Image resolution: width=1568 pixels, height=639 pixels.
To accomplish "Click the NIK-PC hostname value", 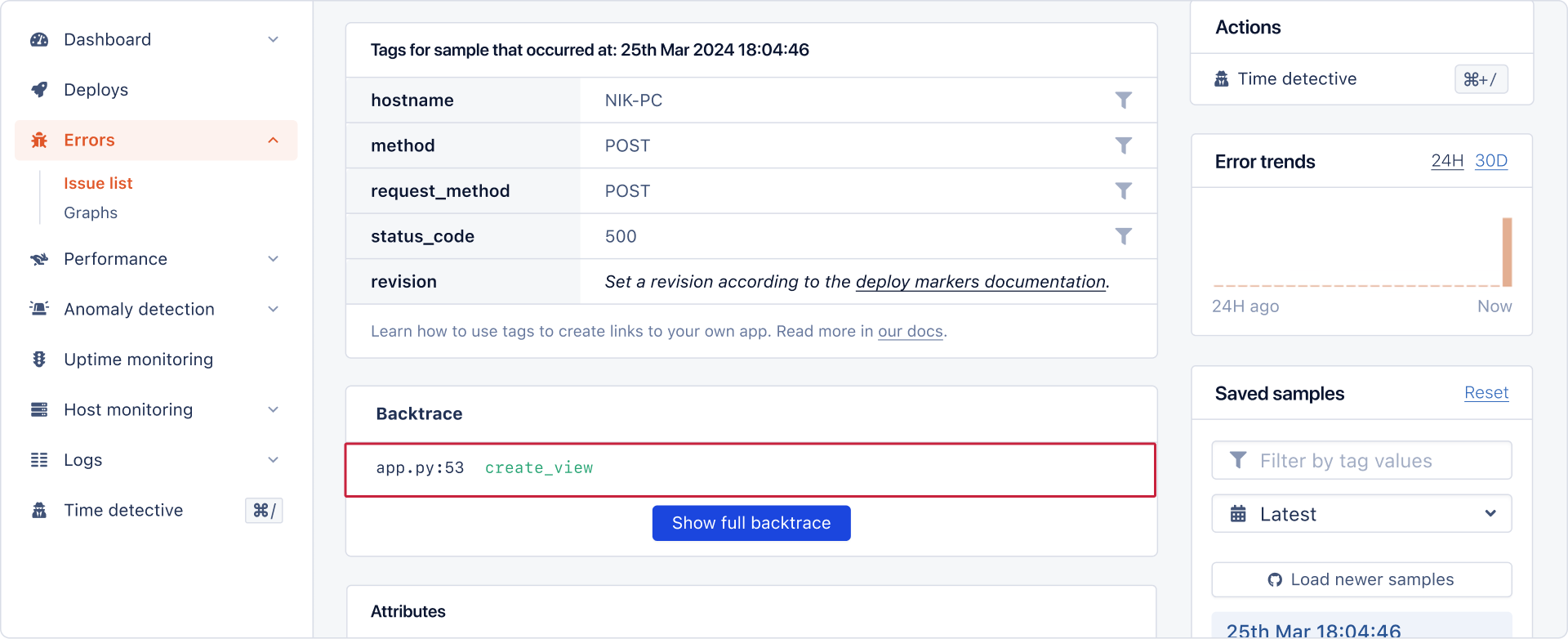I will point(634,101).
